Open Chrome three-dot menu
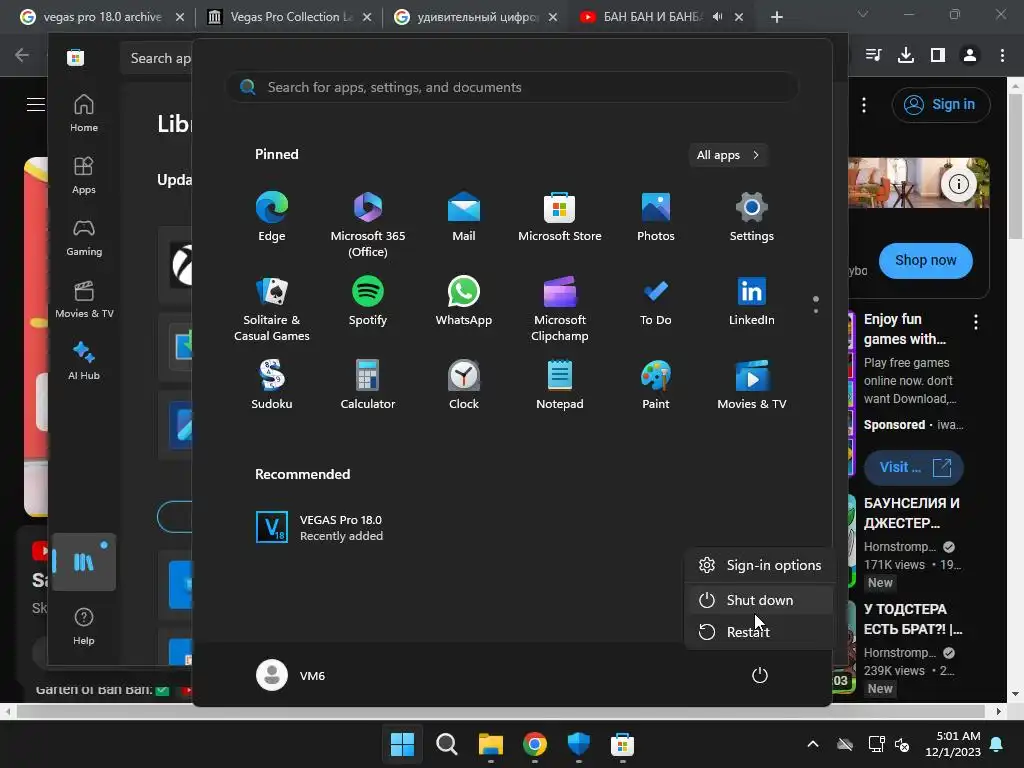 tap(1002, 55)
